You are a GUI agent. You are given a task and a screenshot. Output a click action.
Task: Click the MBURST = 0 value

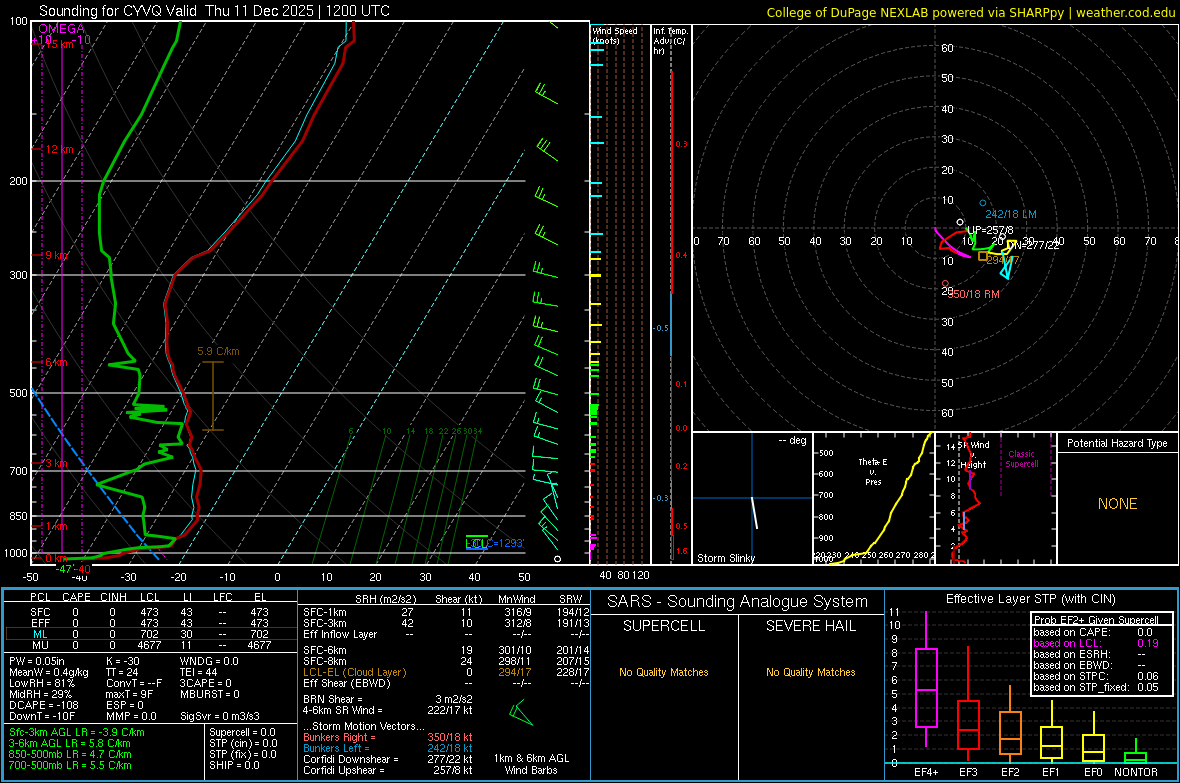209,694
